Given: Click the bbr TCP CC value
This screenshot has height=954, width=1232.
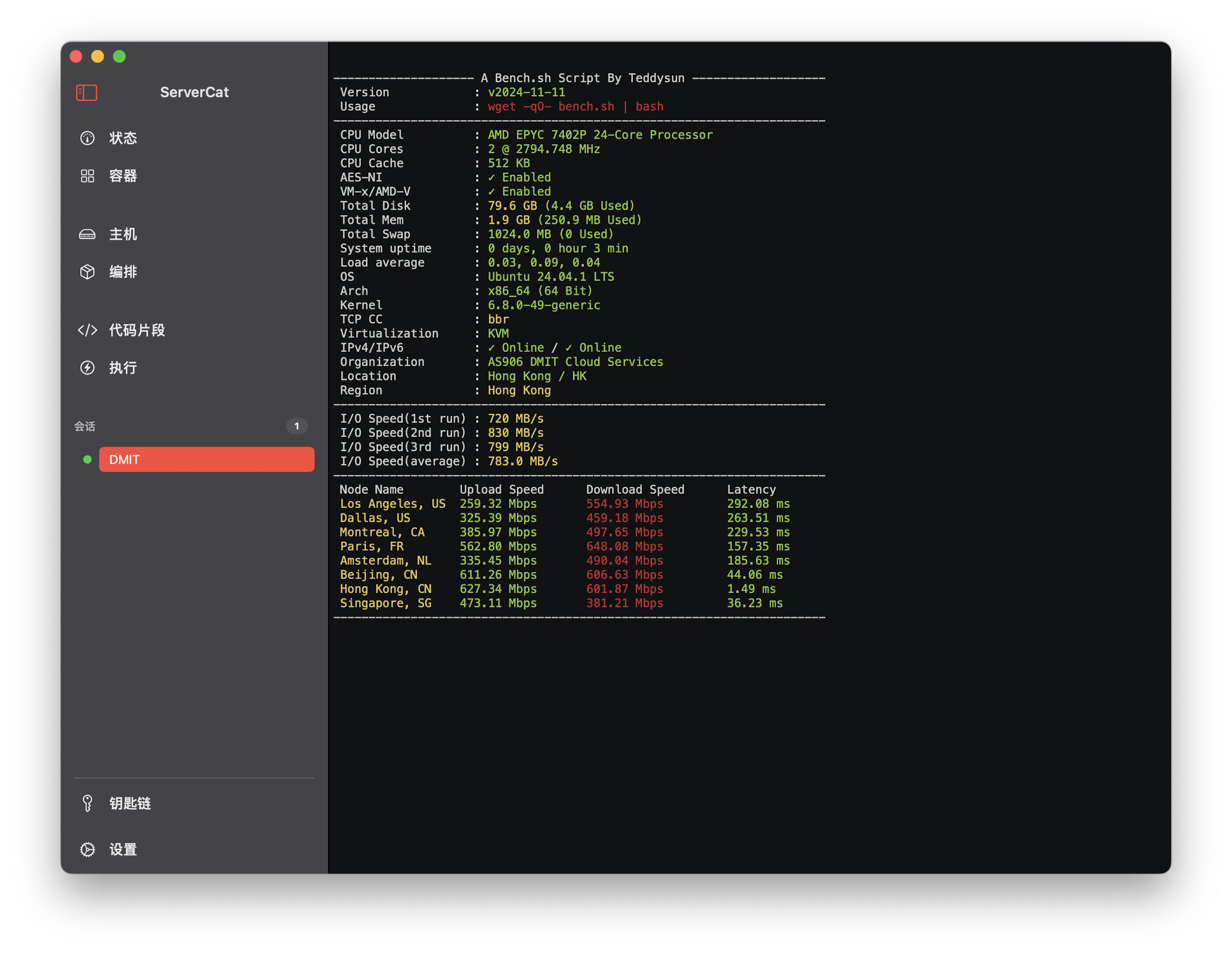Looking at the screenshot, I should click(498, 320).
